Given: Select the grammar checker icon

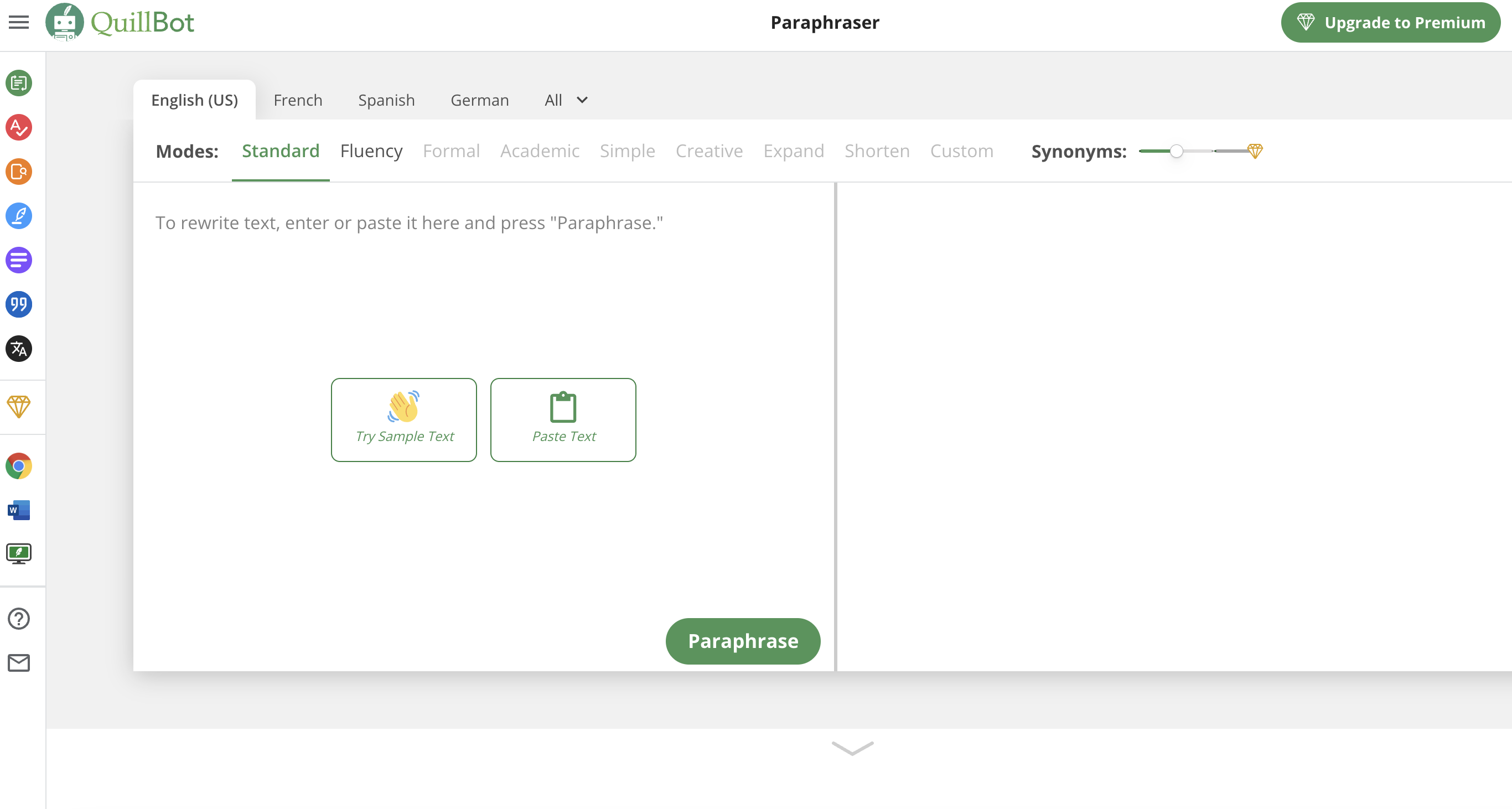Looking at the screenshot, I should pos(18,127).
